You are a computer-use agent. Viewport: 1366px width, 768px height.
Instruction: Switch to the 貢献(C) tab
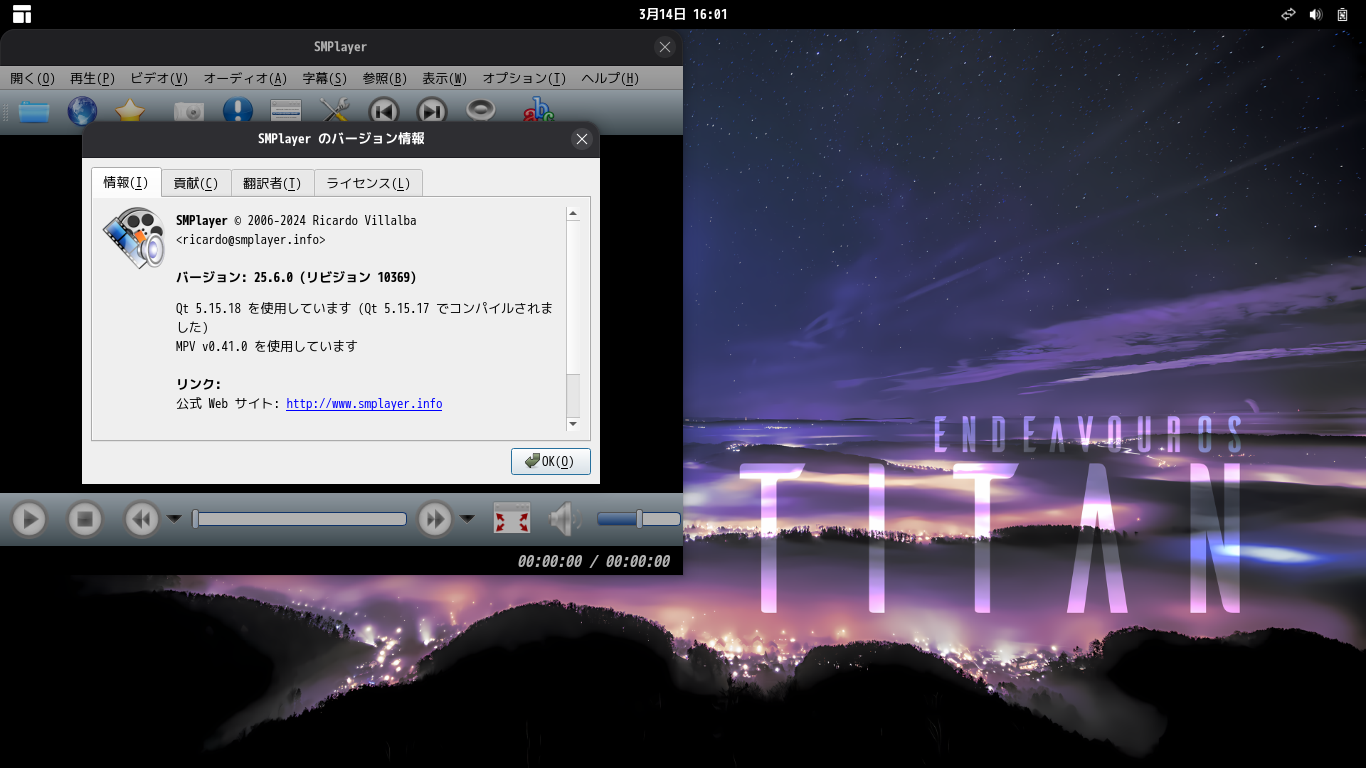(x=196, y=183)
